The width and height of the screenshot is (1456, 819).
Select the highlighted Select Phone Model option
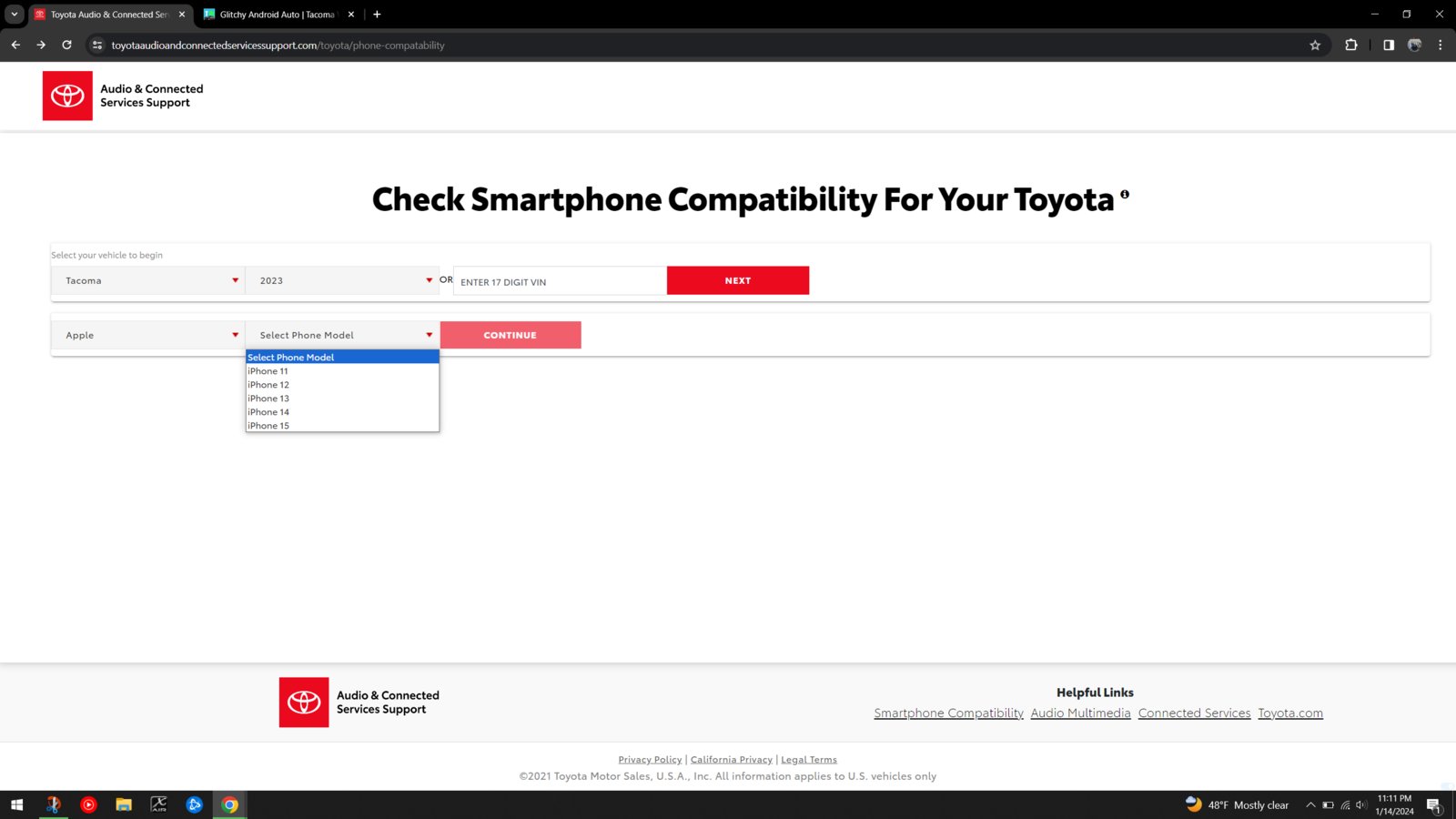pos(342,358)
